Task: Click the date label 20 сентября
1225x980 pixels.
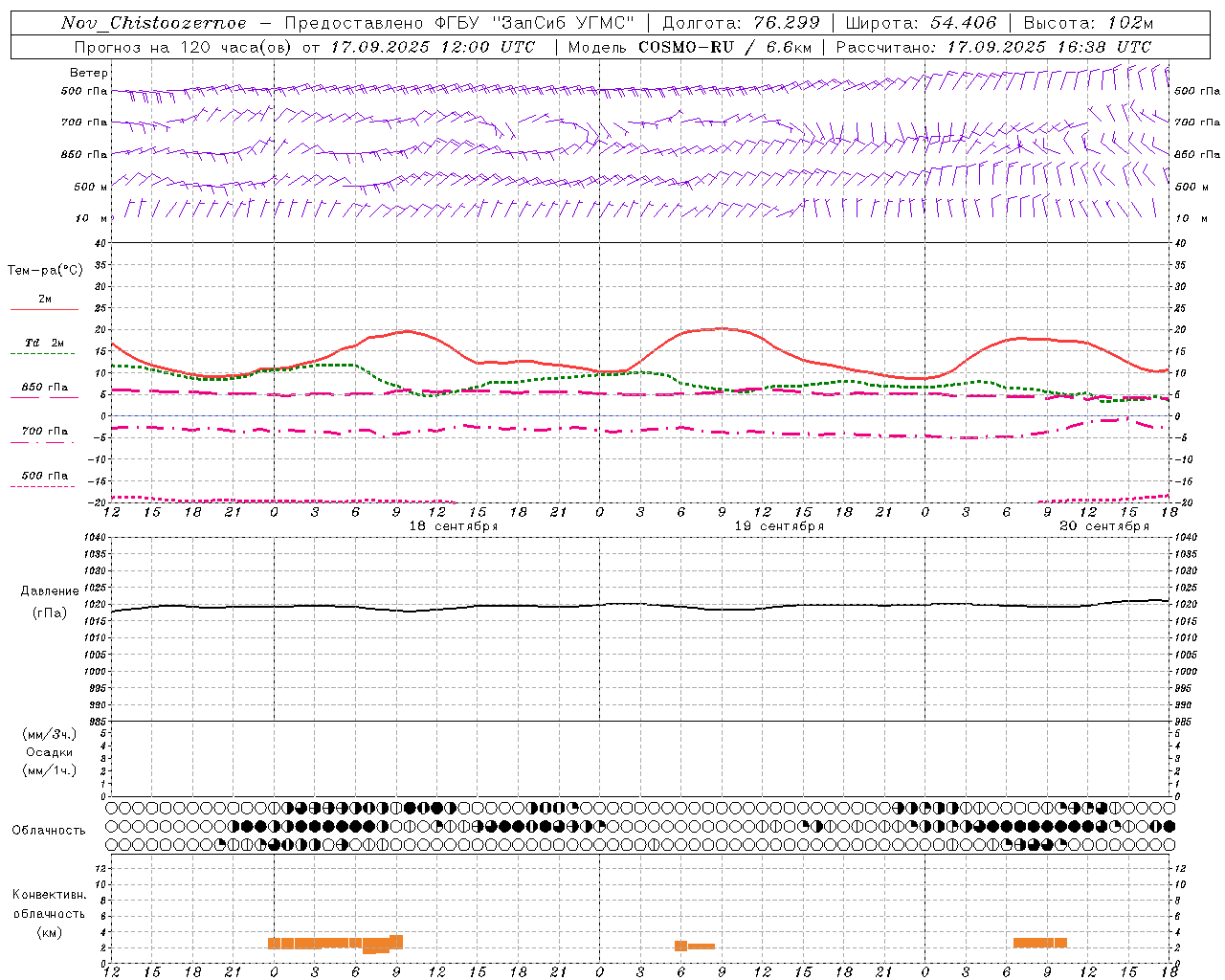Action: [1104, 526]
